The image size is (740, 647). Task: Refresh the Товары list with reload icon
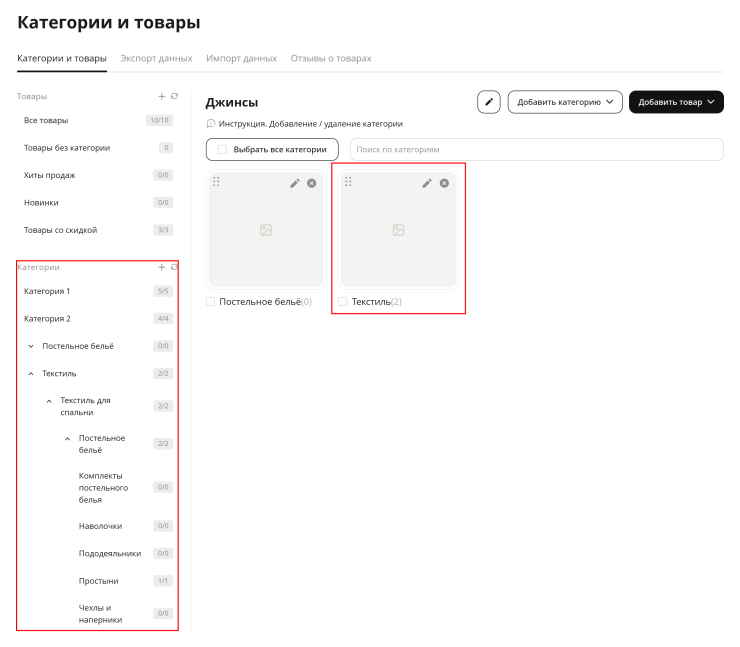[x=174, y=96]
